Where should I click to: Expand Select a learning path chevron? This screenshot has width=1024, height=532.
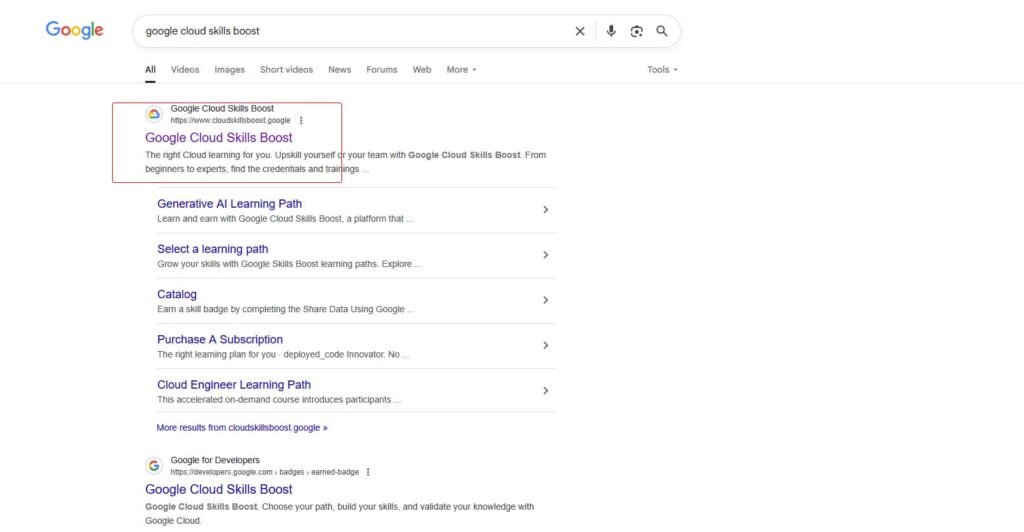pyautogui.click(x=545, y=255)
